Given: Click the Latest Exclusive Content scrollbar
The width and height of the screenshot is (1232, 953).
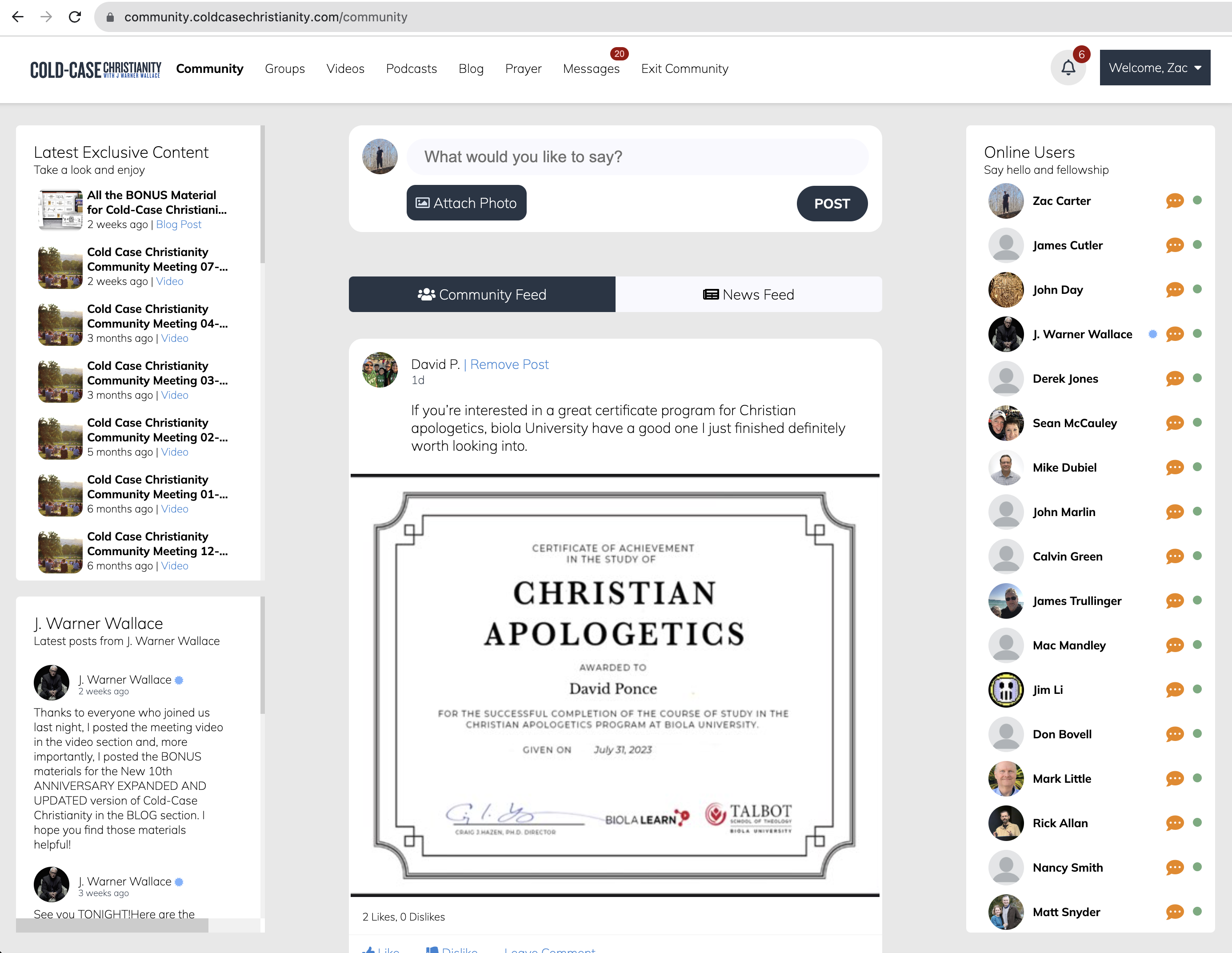Looking at the screenshot, I should [x=262, y=194].
